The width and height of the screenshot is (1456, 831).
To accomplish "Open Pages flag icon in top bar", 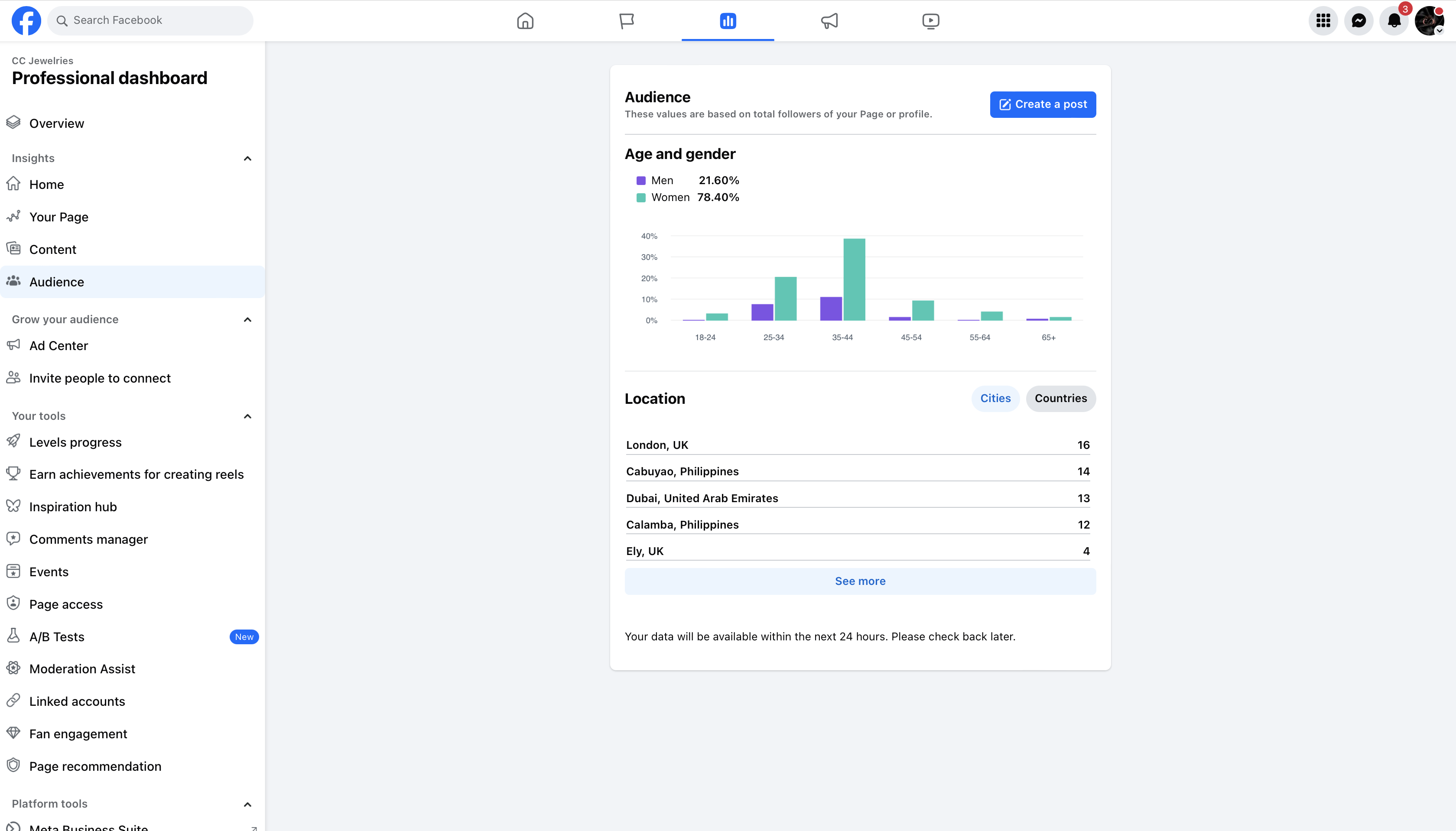I will coord(626,21).
